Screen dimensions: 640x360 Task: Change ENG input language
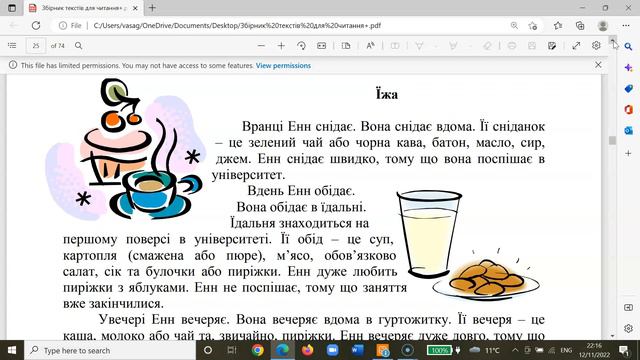tap(566, 350)
